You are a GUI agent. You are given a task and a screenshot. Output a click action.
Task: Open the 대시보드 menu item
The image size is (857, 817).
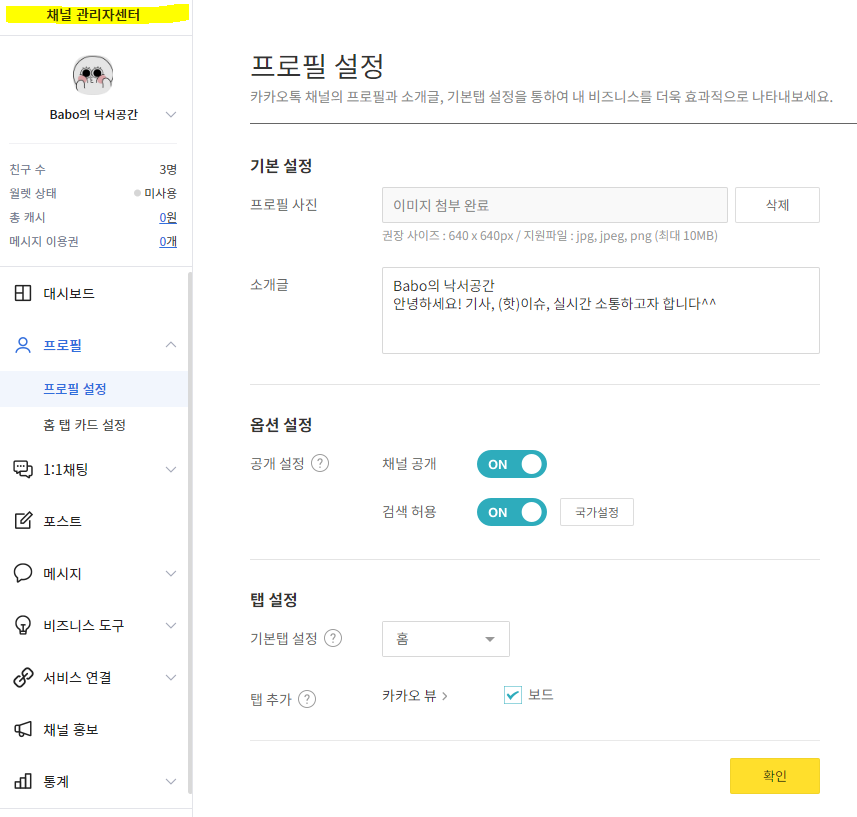tap(69, 293)
